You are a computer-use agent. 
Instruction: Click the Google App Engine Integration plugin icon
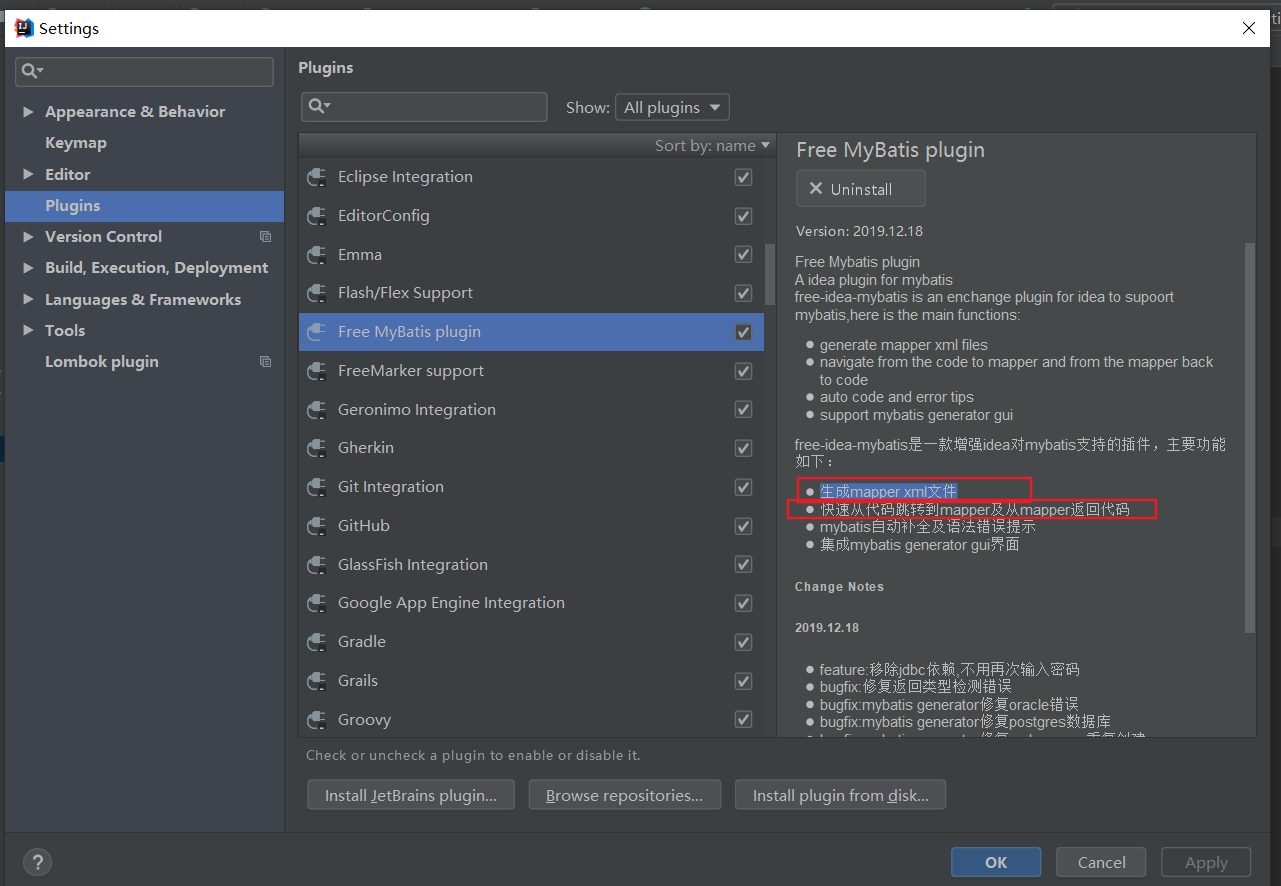[317, 603]
